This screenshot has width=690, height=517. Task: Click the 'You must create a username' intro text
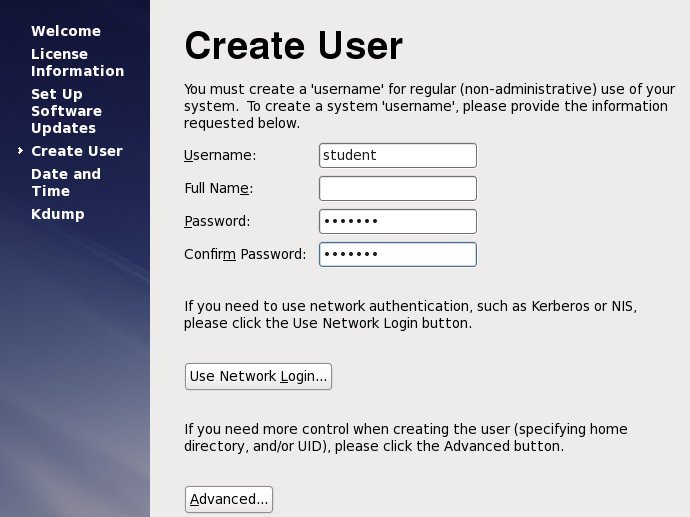429,106
